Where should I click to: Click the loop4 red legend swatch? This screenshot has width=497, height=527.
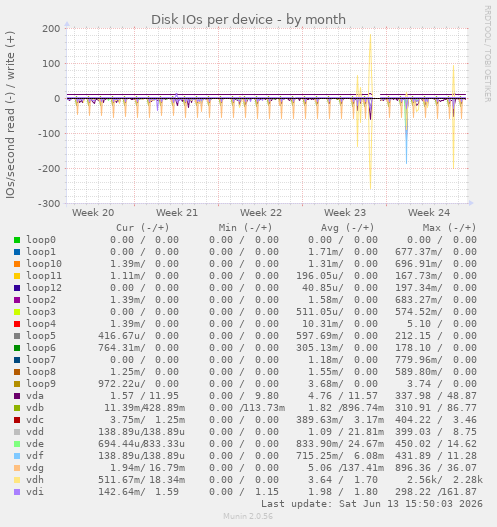(x=17, y=324)
